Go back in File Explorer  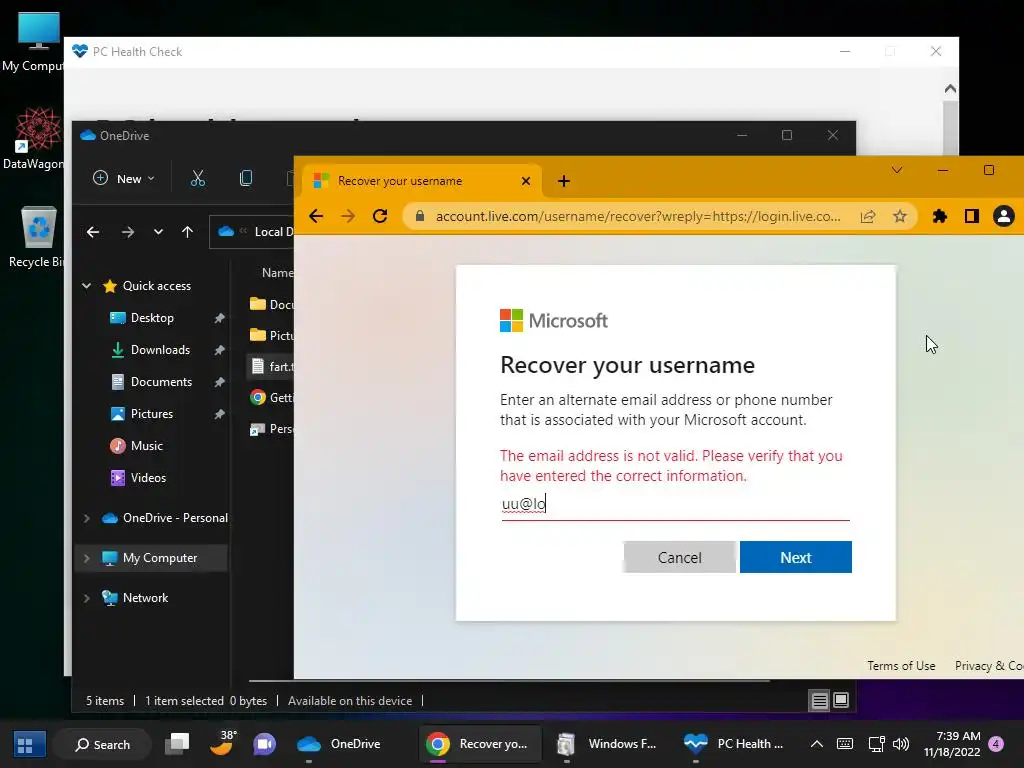pos(93,232)
